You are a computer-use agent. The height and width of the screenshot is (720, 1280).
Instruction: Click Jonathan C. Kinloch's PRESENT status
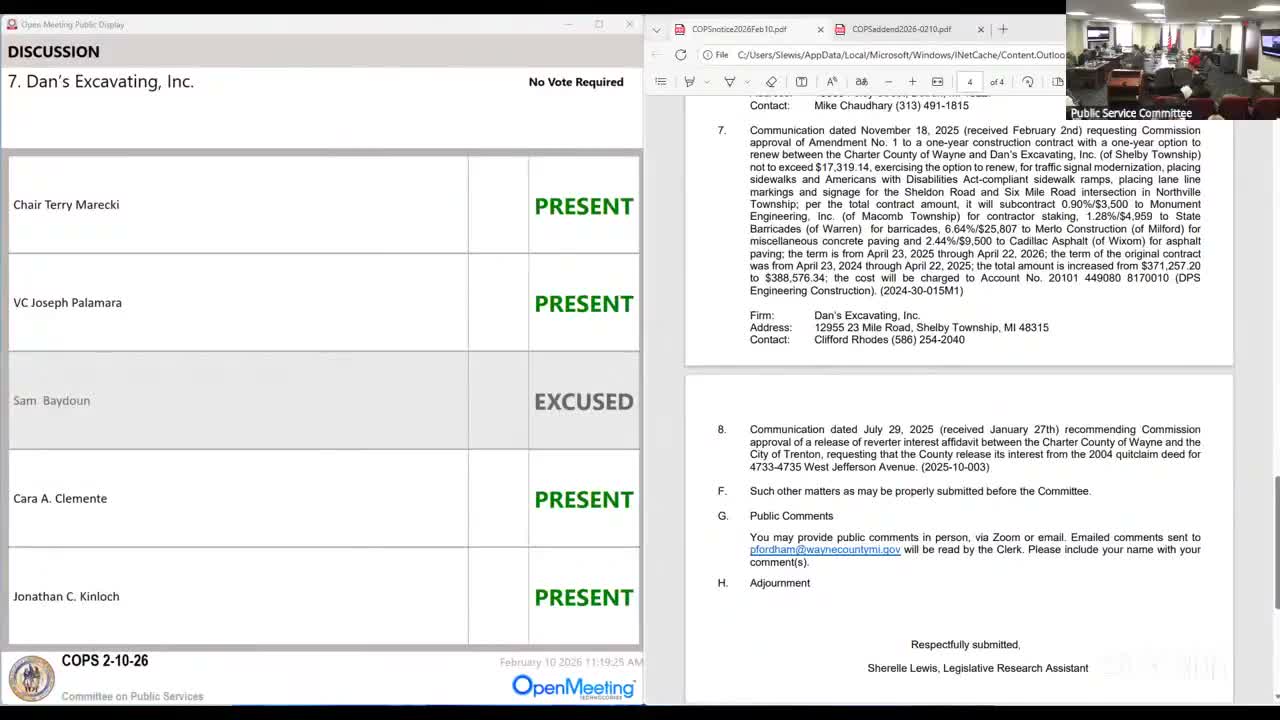click(x=584, y=598)
